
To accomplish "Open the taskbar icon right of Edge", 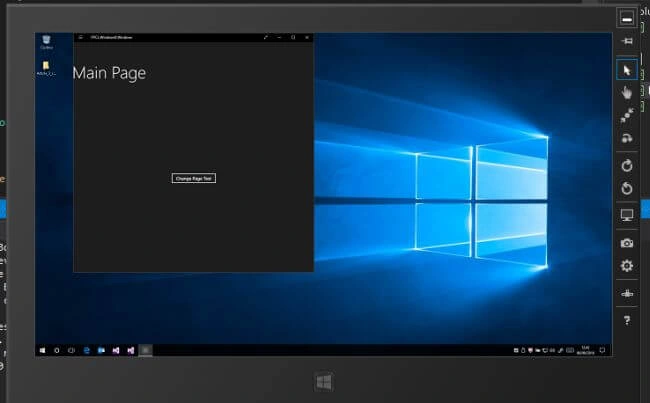I will (x=101, y=350).
